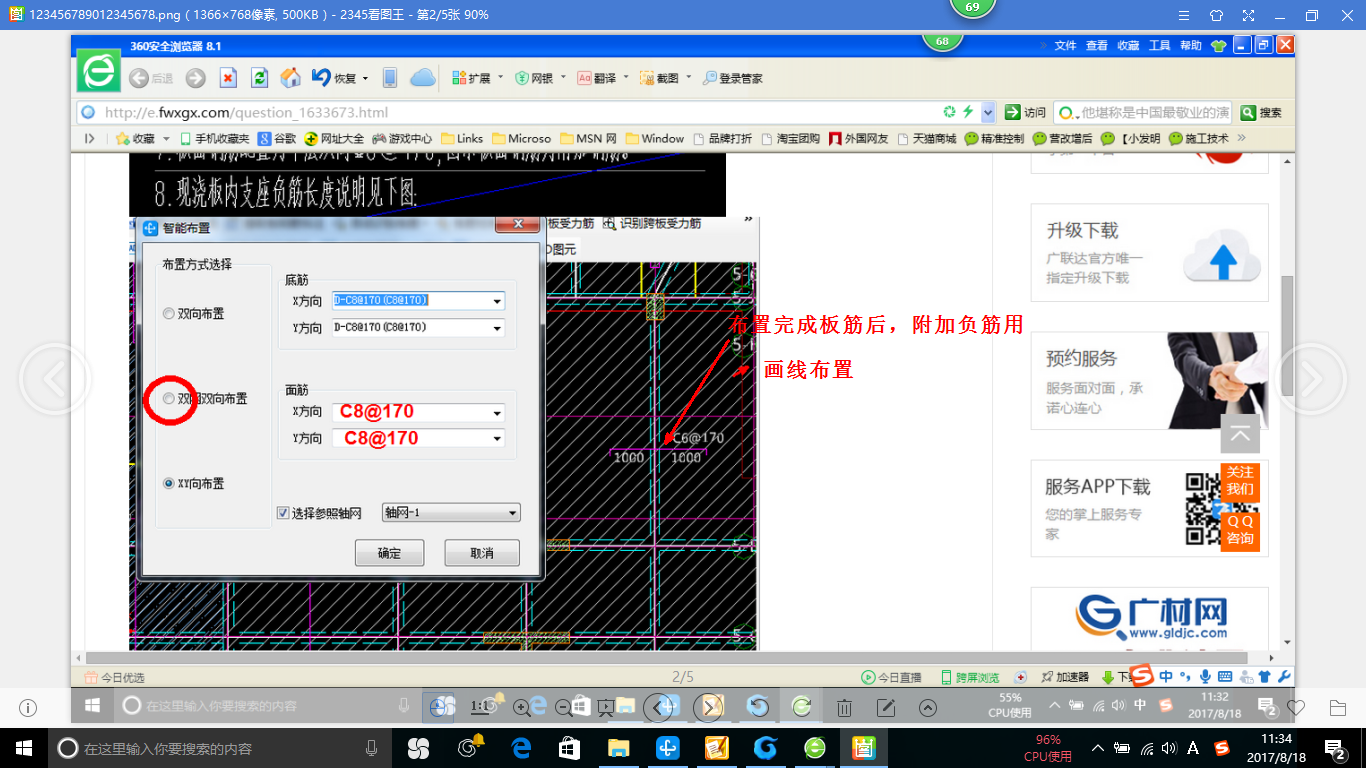Click the 搜索 search button in browser
Viewport: 1366px width, 768px height.
pos(1262,112)
